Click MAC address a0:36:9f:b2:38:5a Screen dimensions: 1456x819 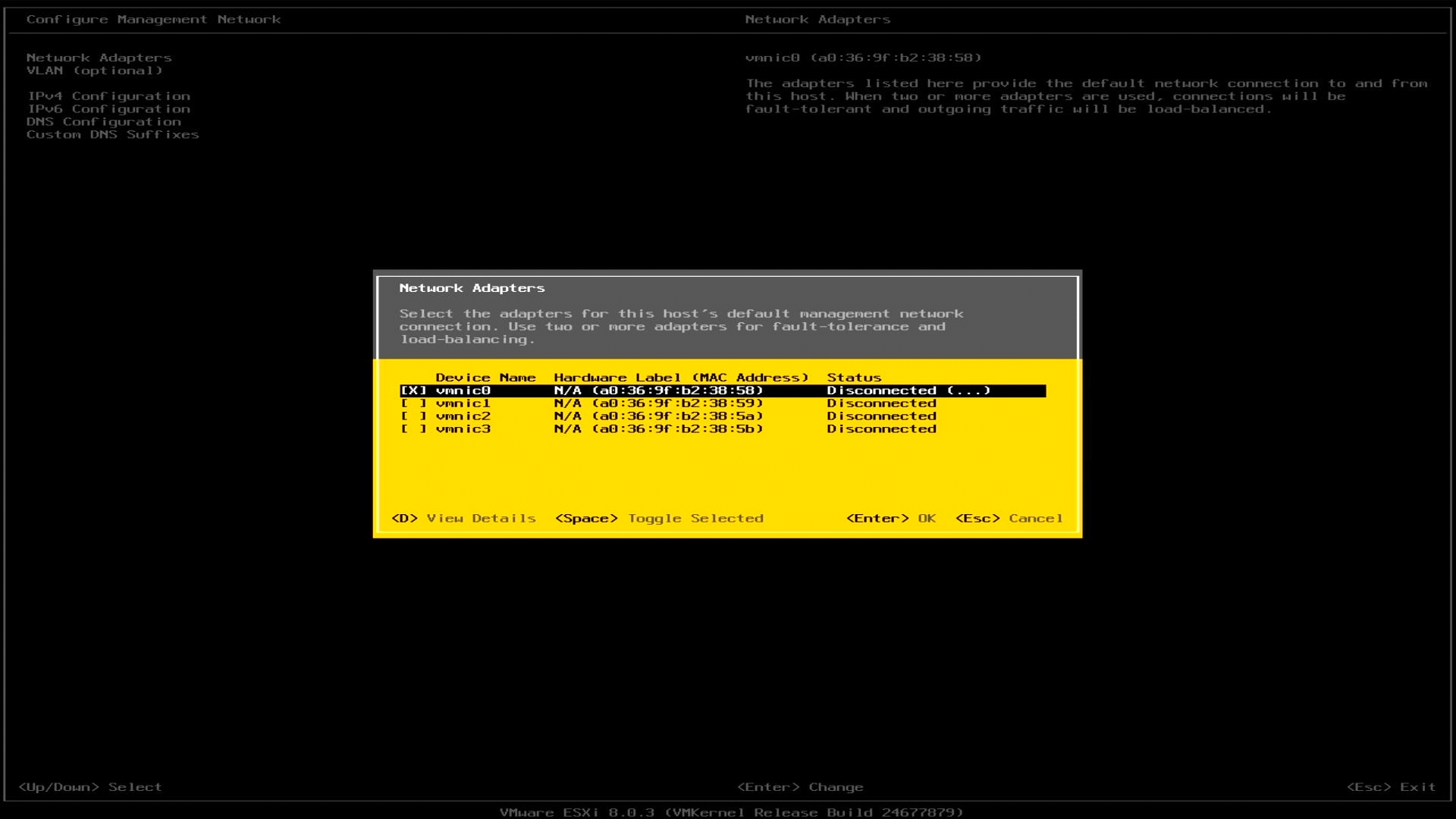[677, 416]
